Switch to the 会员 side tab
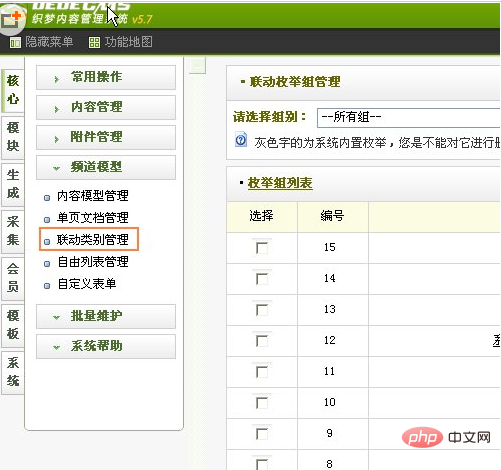Screen dimensions: 501x470 pyautogui.click(x=13, y=278)
